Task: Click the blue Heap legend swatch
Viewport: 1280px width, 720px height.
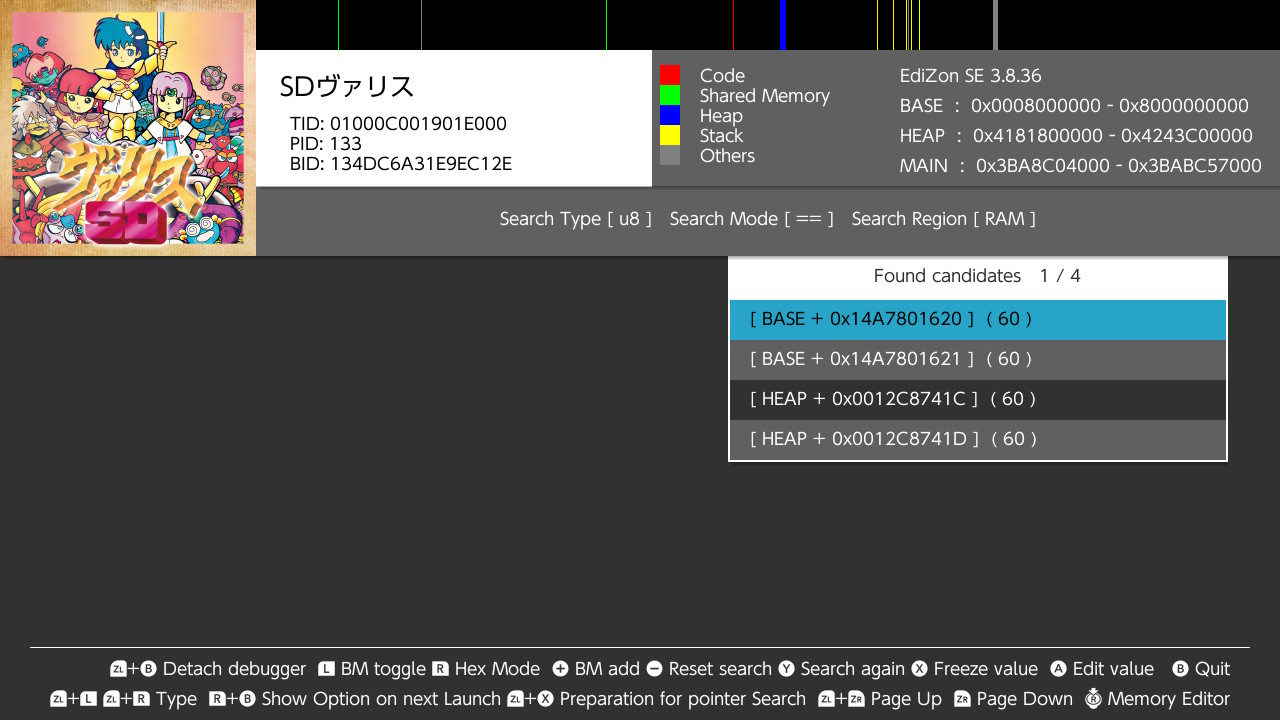Action: pyautogui.click(x=670, y=115)
